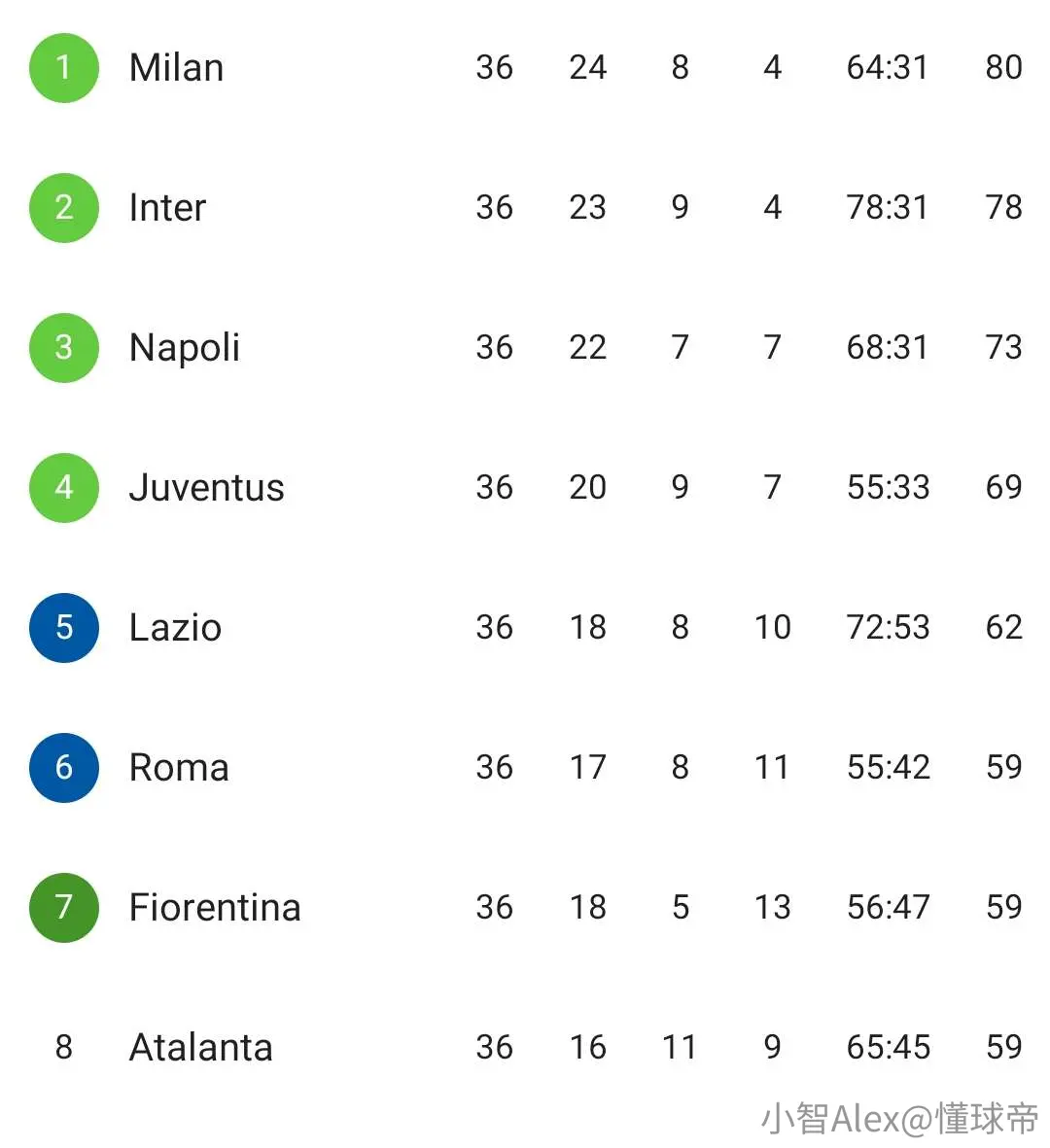
Task: Open the Milan team name
Action: [x=177, y=67]
